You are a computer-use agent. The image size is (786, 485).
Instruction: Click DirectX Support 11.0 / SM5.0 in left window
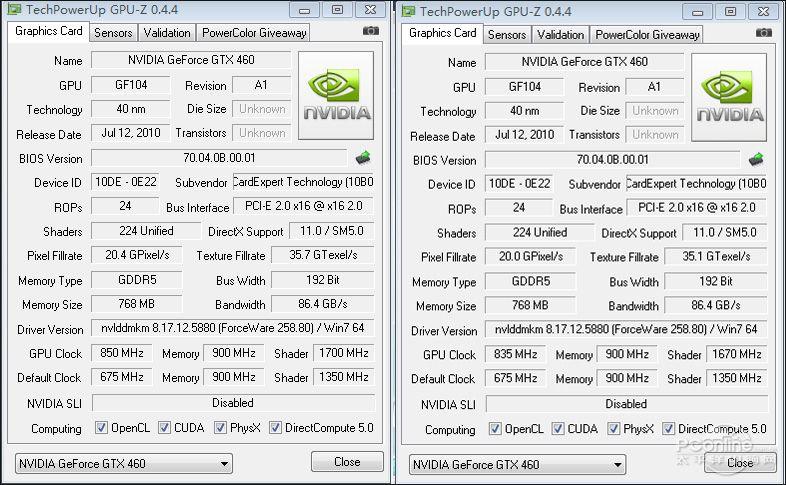pos(331,231)
